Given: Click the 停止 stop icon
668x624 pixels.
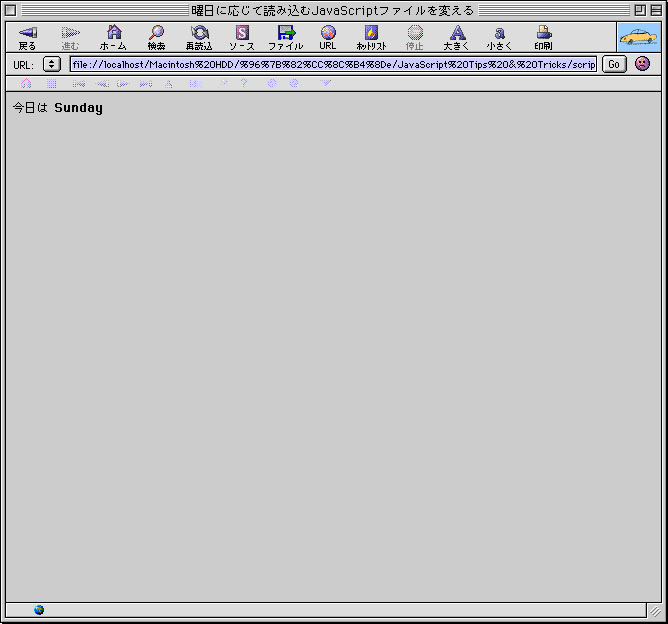Looking at the screenshot, I should pos(415,38).
